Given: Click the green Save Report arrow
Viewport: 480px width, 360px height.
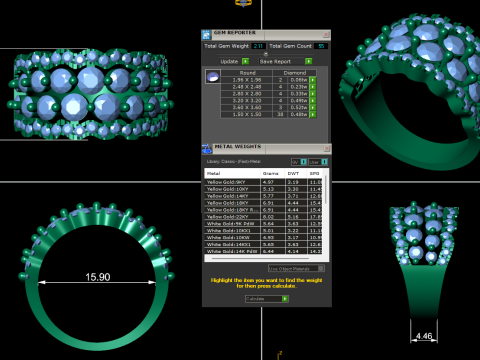Looking at the screenshot, I should pyautogui.click(x=309, y=61).
